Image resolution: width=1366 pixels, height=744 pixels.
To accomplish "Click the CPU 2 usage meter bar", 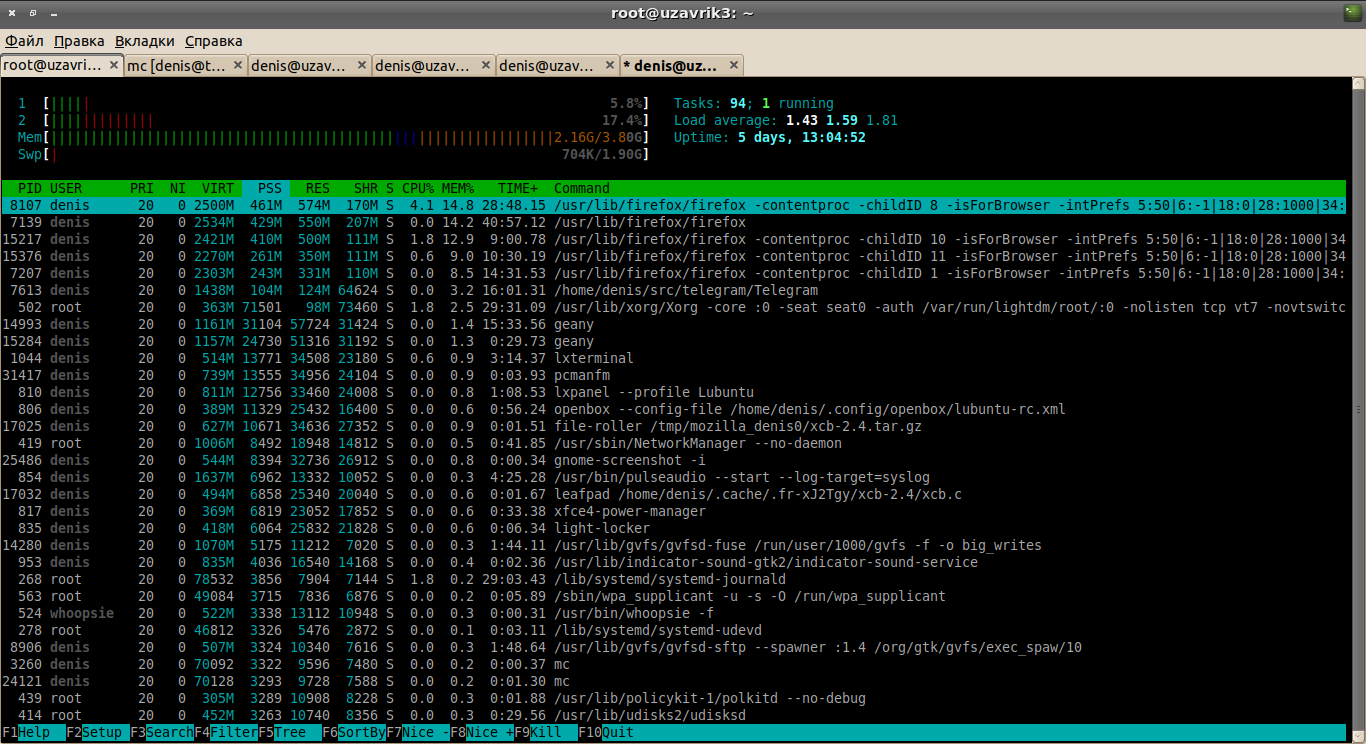I will coord(346,120).
